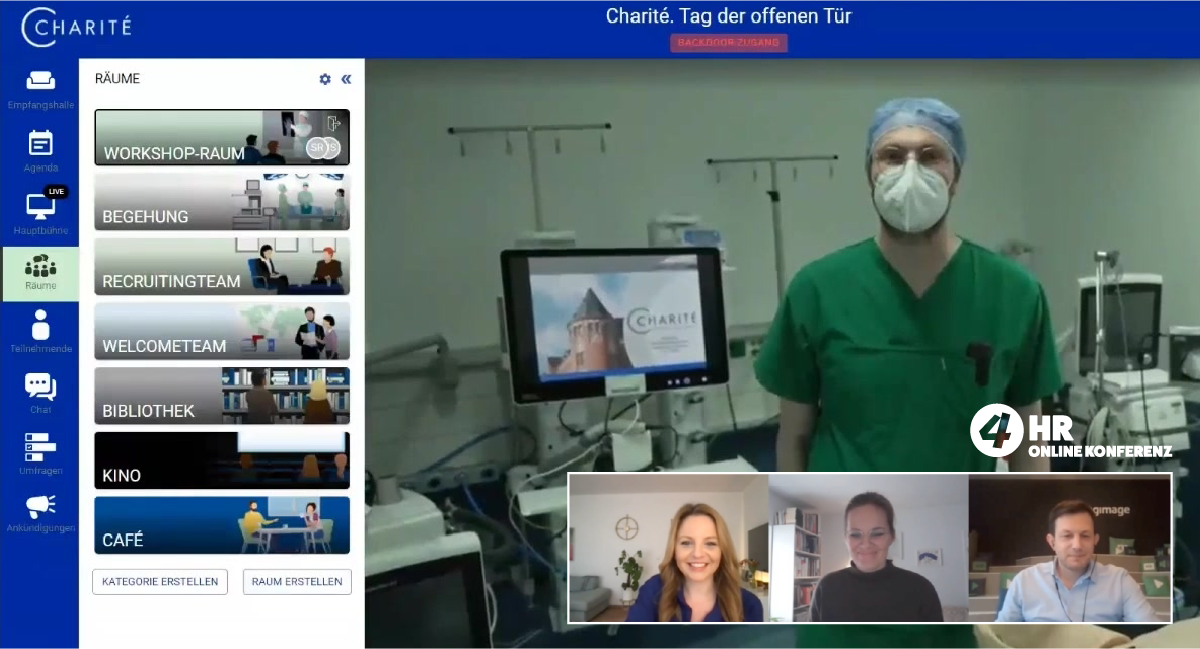Enter the KINO room card

pos(222,460)
